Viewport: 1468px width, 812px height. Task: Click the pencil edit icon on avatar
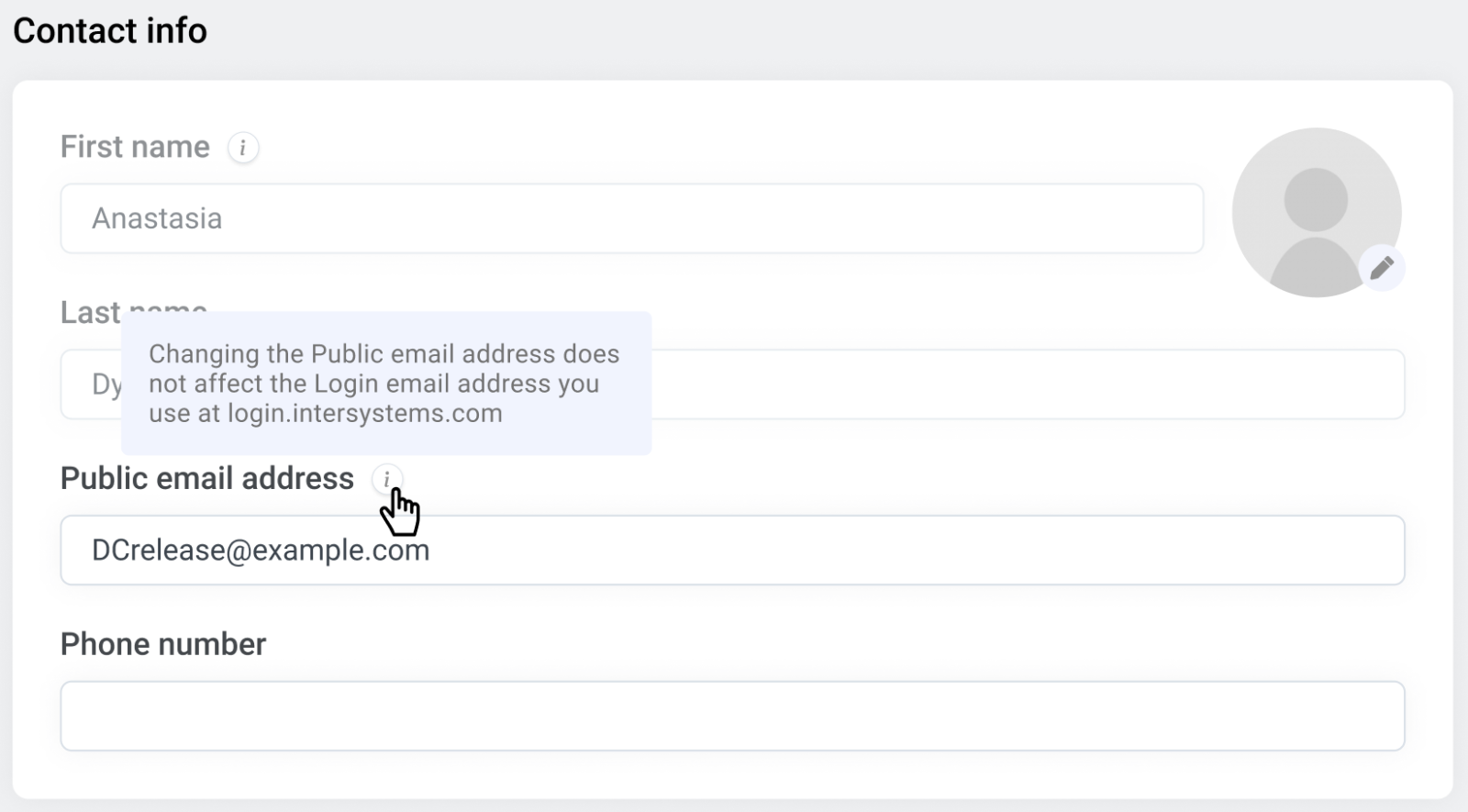click(x=1382, y=268)
